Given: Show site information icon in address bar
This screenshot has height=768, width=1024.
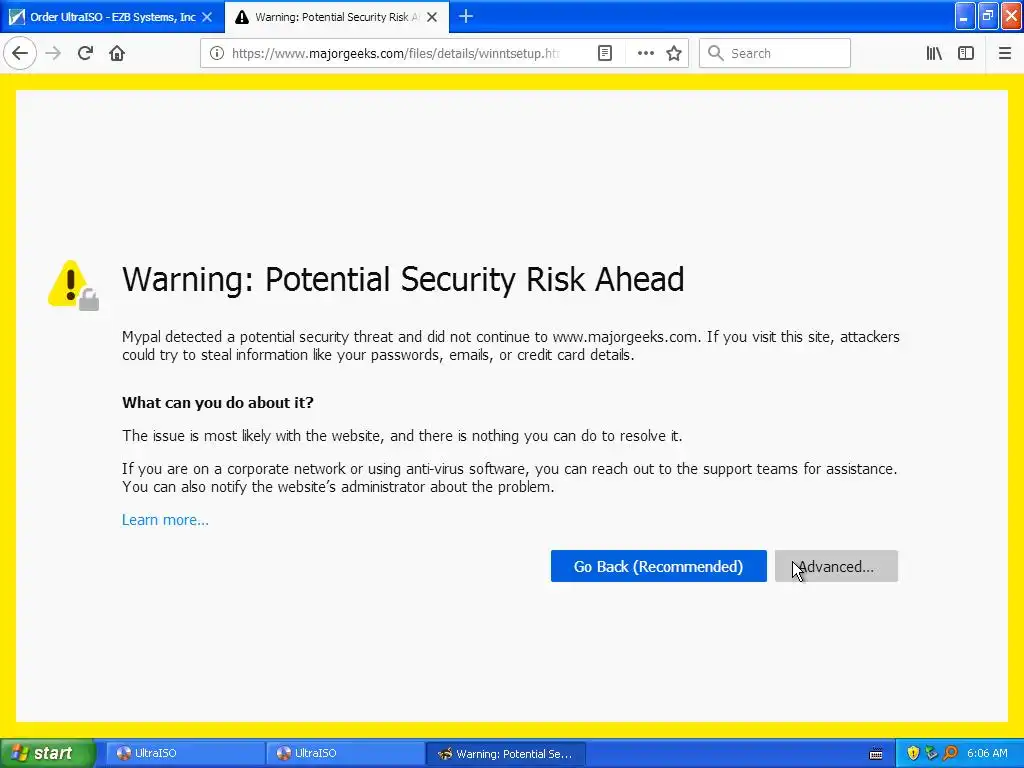Looking at the screenshot, I should coord(217,53).
